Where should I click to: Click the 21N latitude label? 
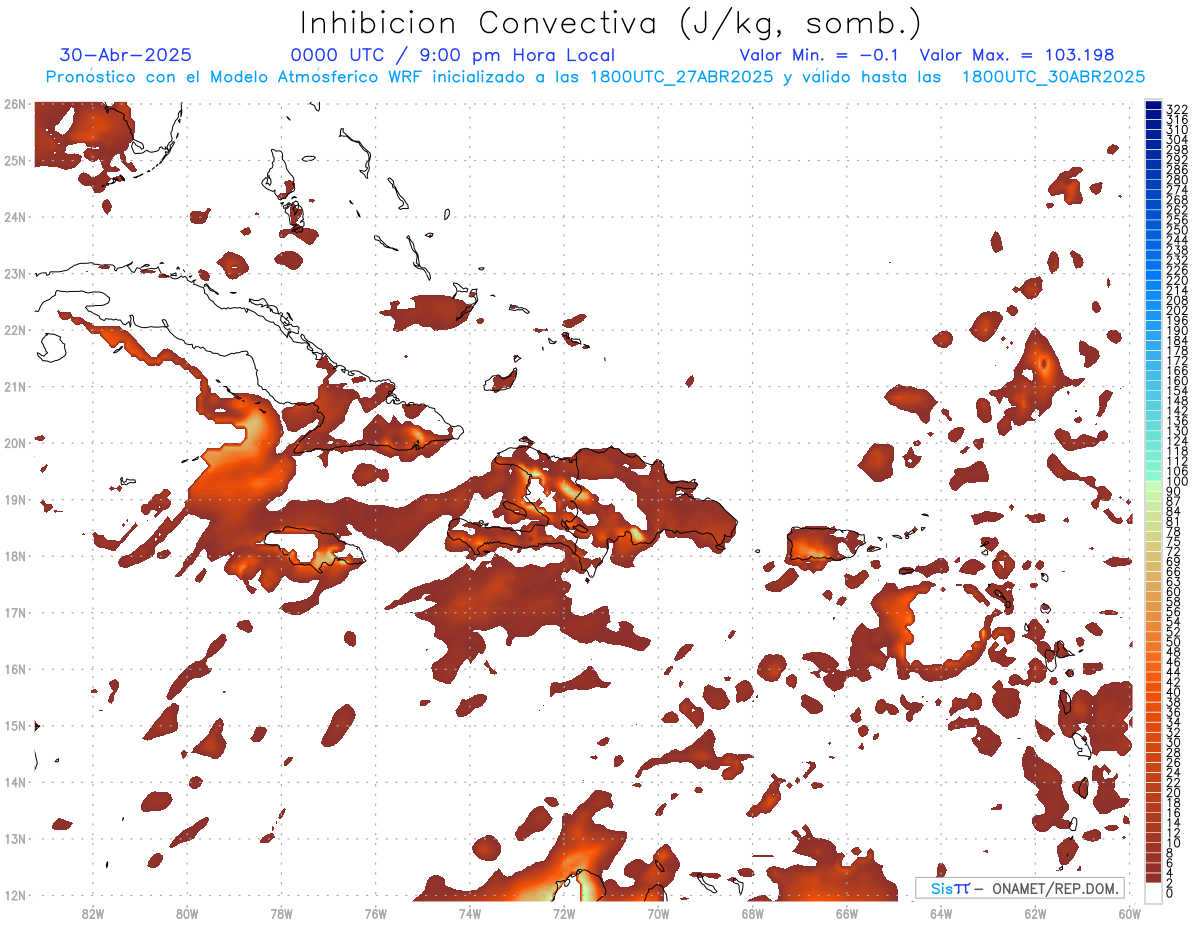[x=15, y=387]
